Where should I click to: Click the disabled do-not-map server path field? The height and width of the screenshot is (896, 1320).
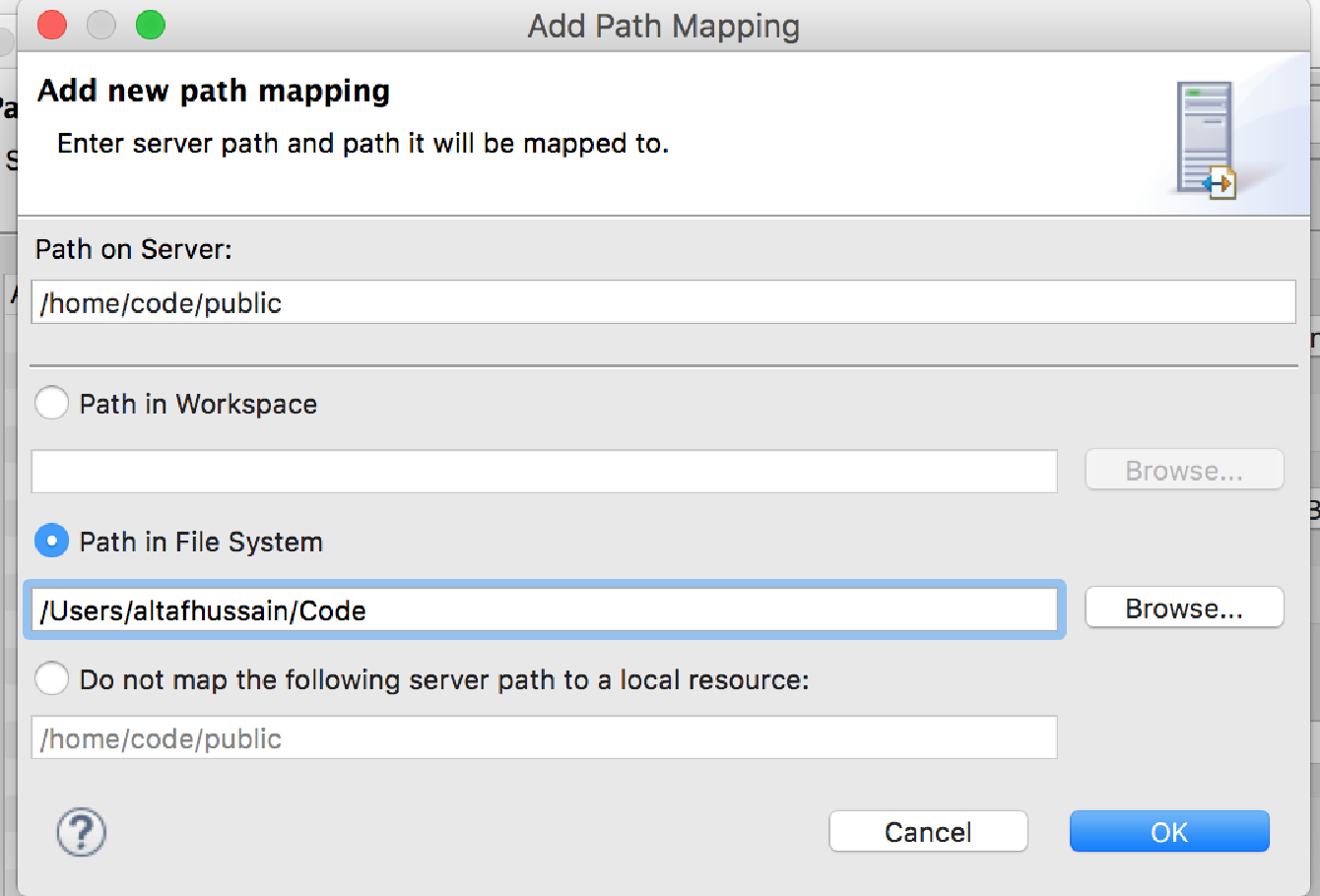click(544, 737)
